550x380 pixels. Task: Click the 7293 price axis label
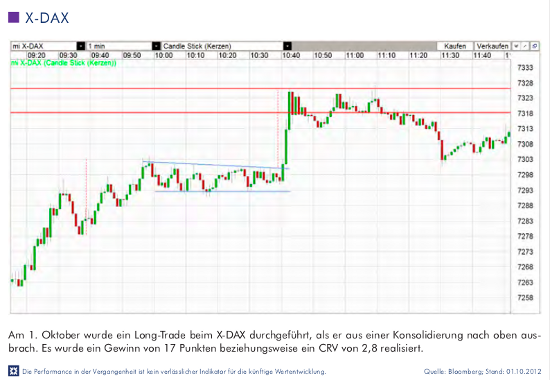point(525,190)
